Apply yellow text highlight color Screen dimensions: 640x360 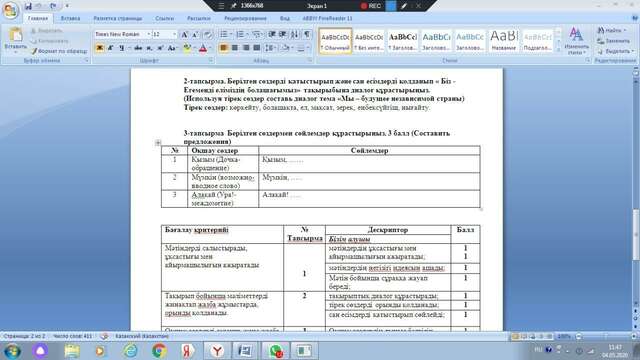click(187, 48)
